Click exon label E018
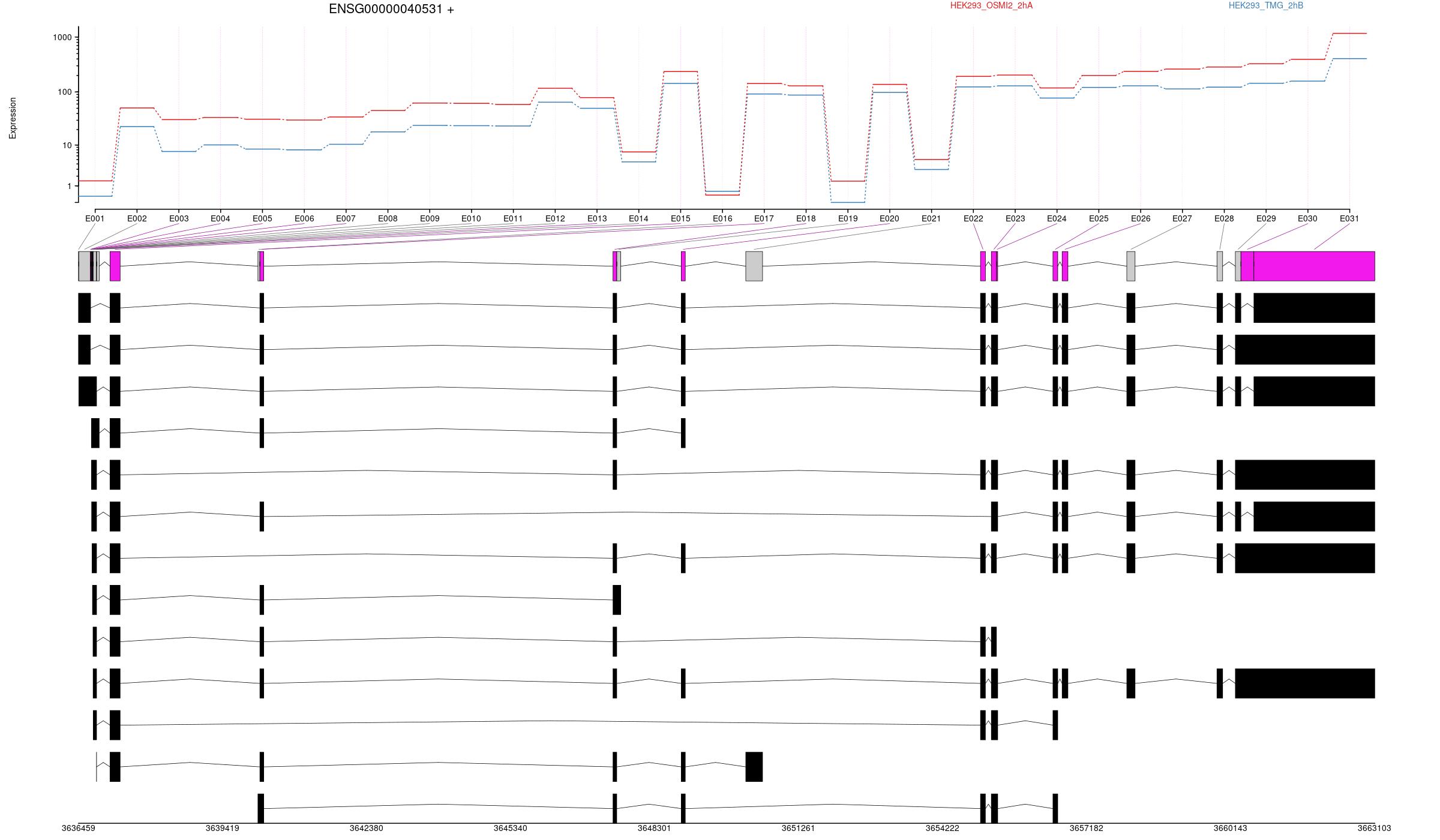This screenshot has height=840, width=1440. [806, 218]
